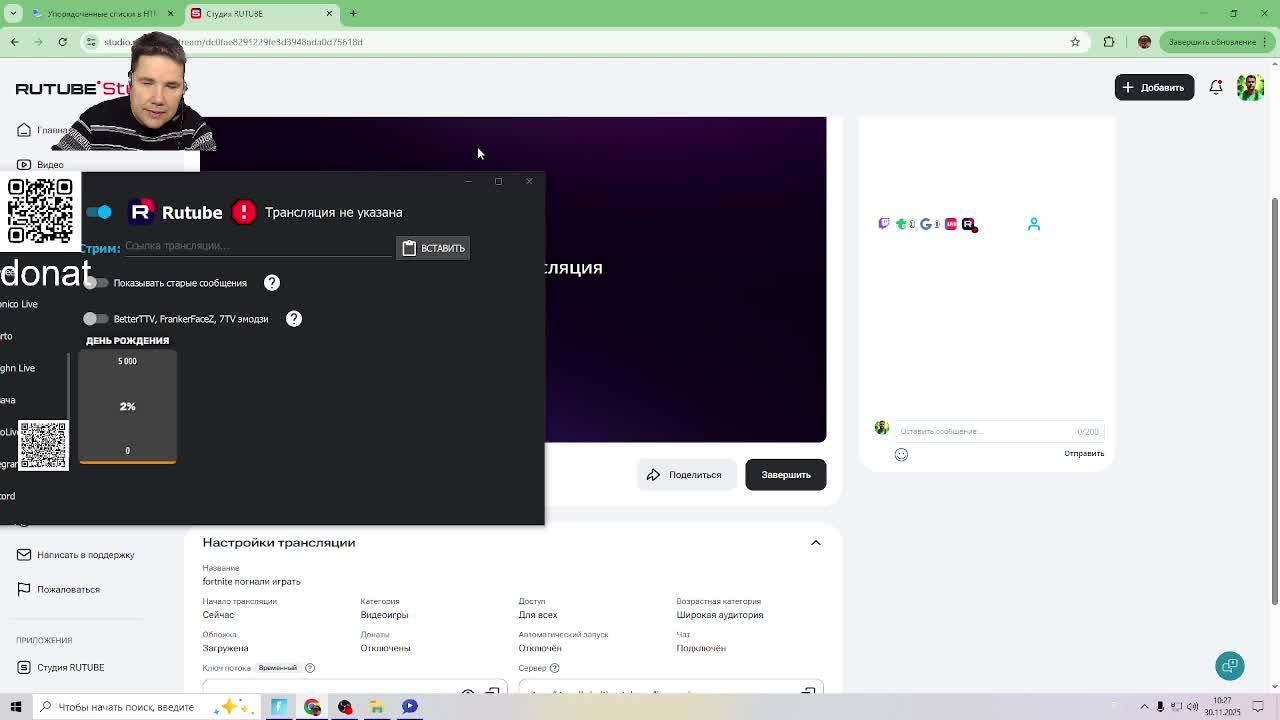Collapse the Настройки трансляции section

point(816,543)
